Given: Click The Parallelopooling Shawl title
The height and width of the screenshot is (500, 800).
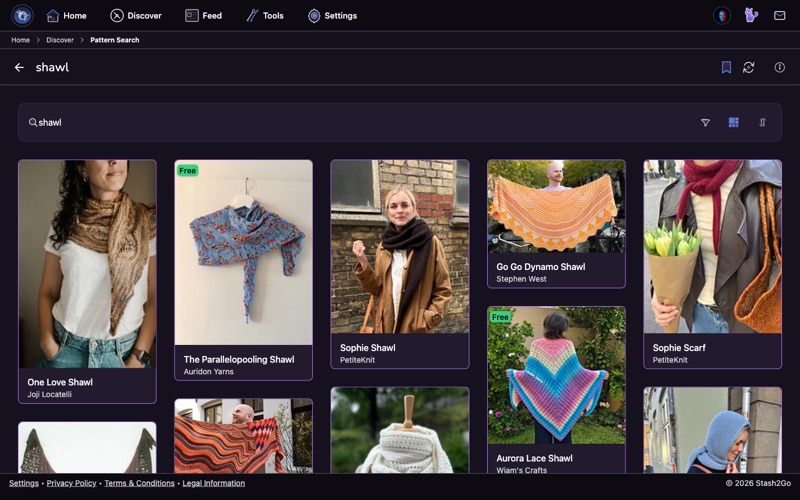Looking at the screenshot, I should (x=239, y=360).
